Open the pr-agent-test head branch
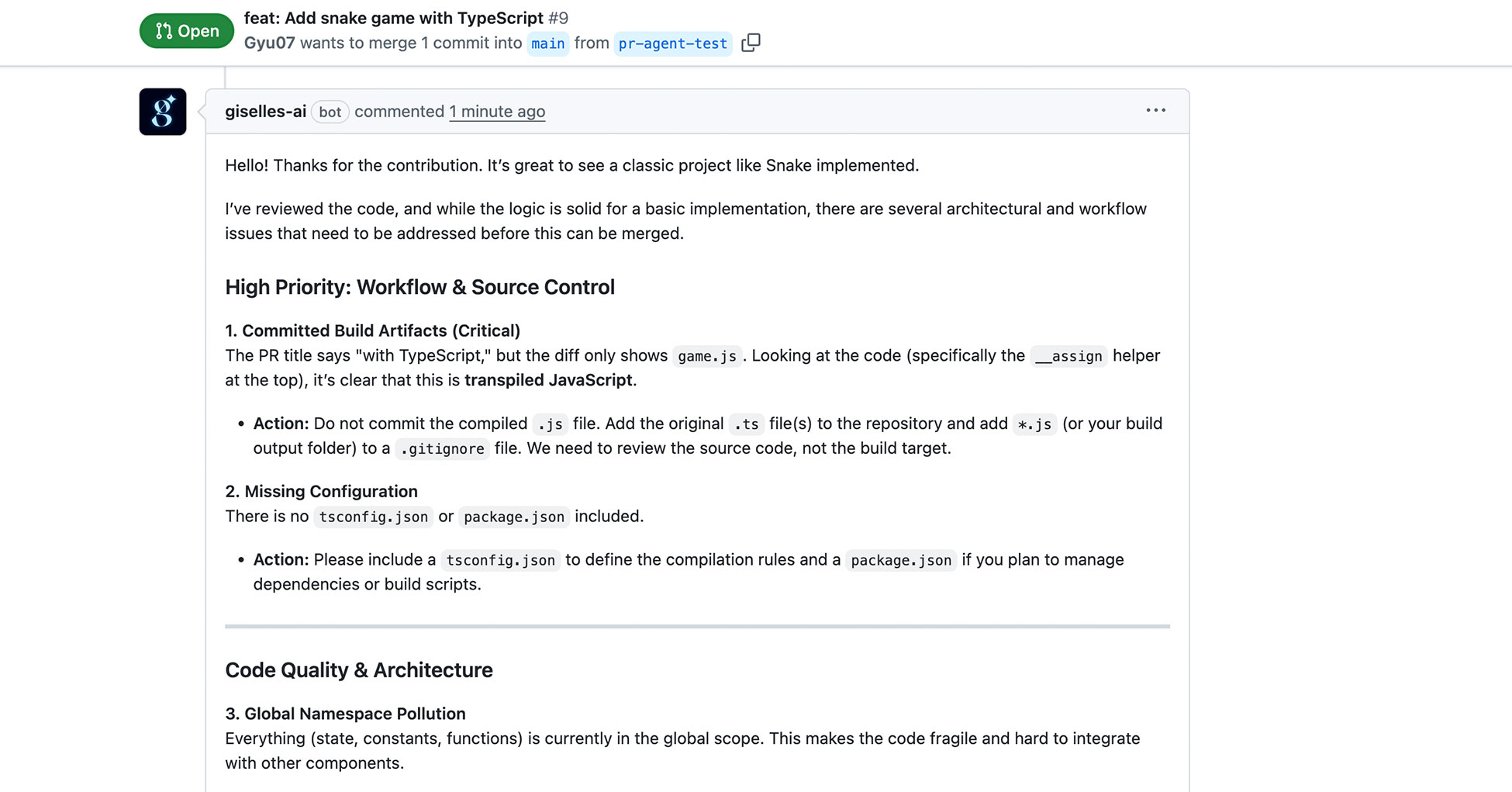 point(672,43)
